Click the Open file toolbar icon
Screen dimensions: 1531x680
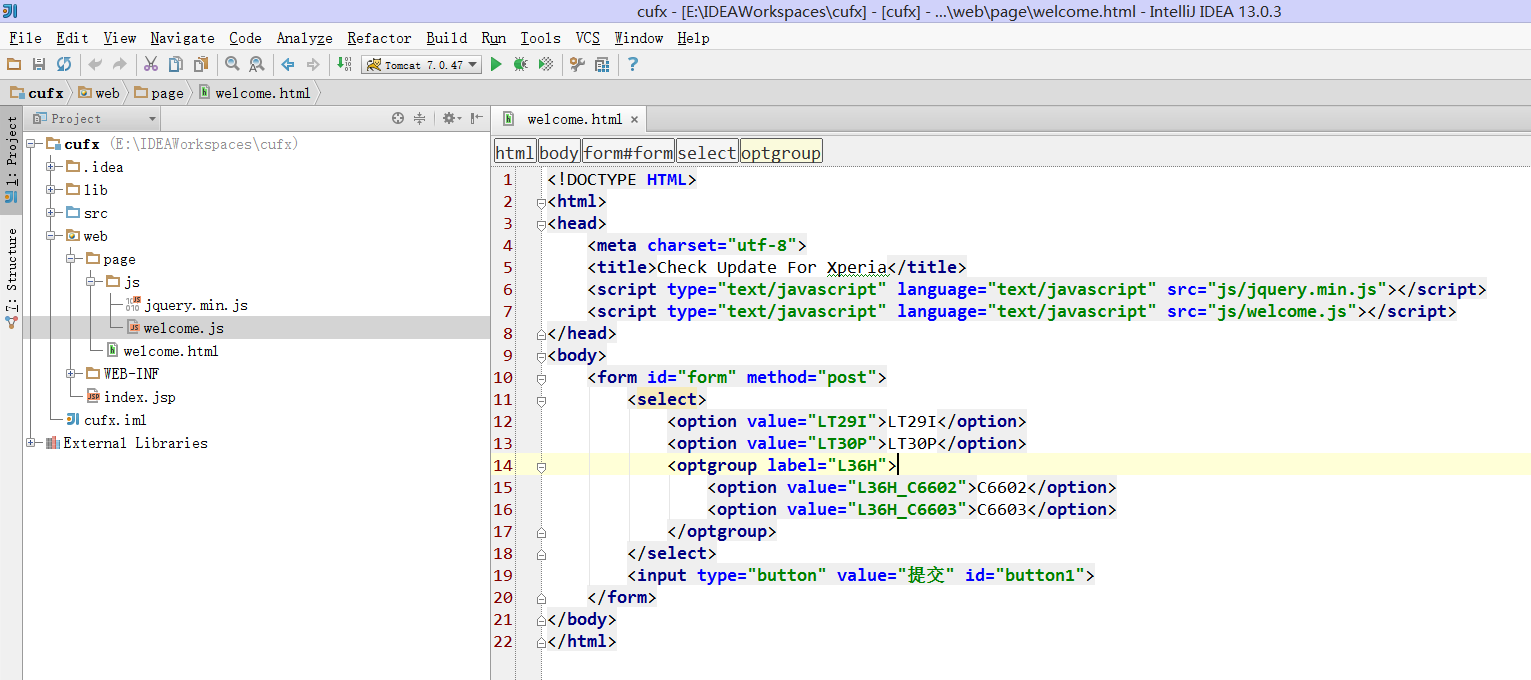pyautogui.click(x=14, y=64)
